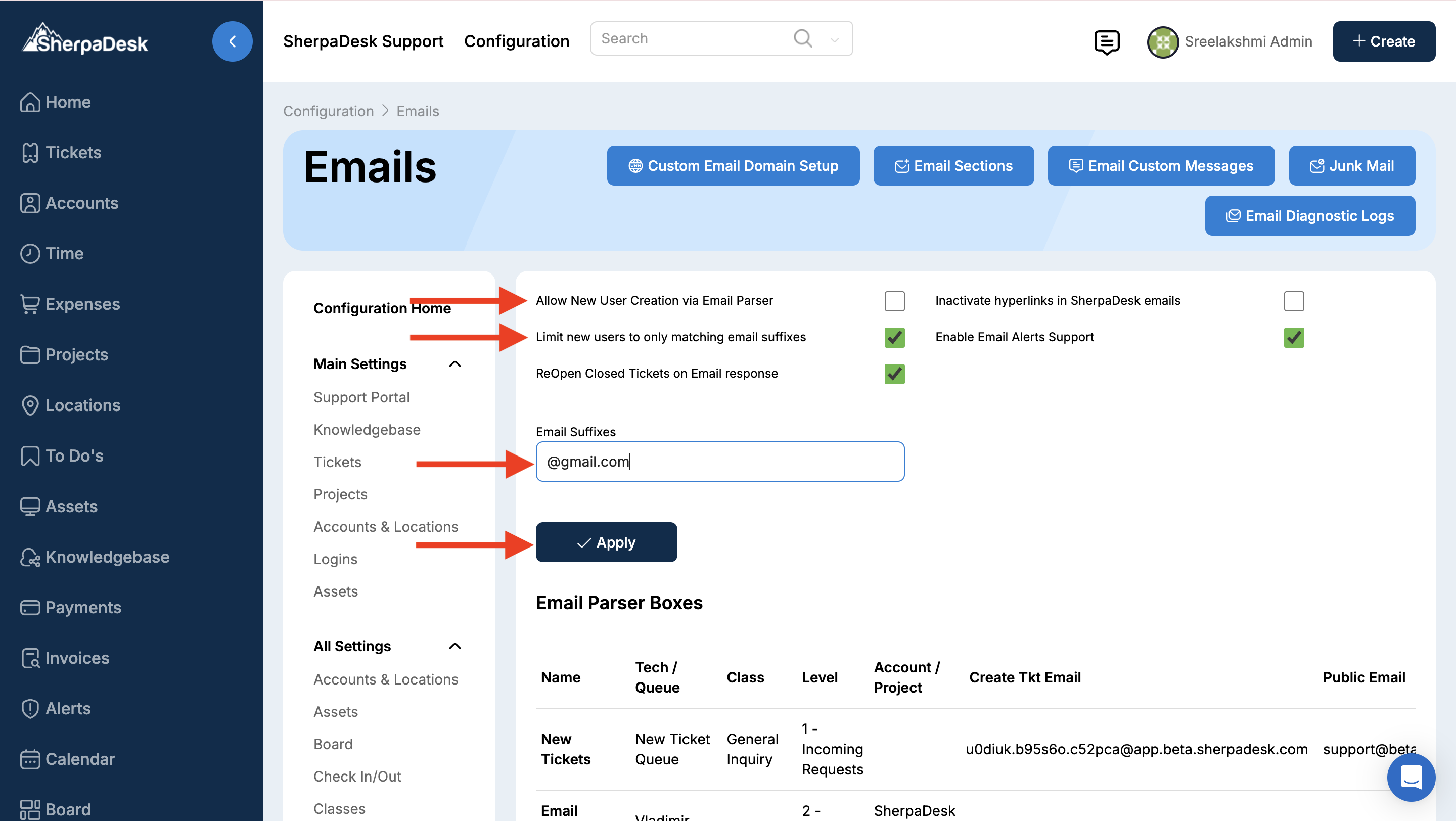Toggle Enable Email Alerts Support checkbox
Viewport: 1456px width, 821px height.
coord(1293,338)
